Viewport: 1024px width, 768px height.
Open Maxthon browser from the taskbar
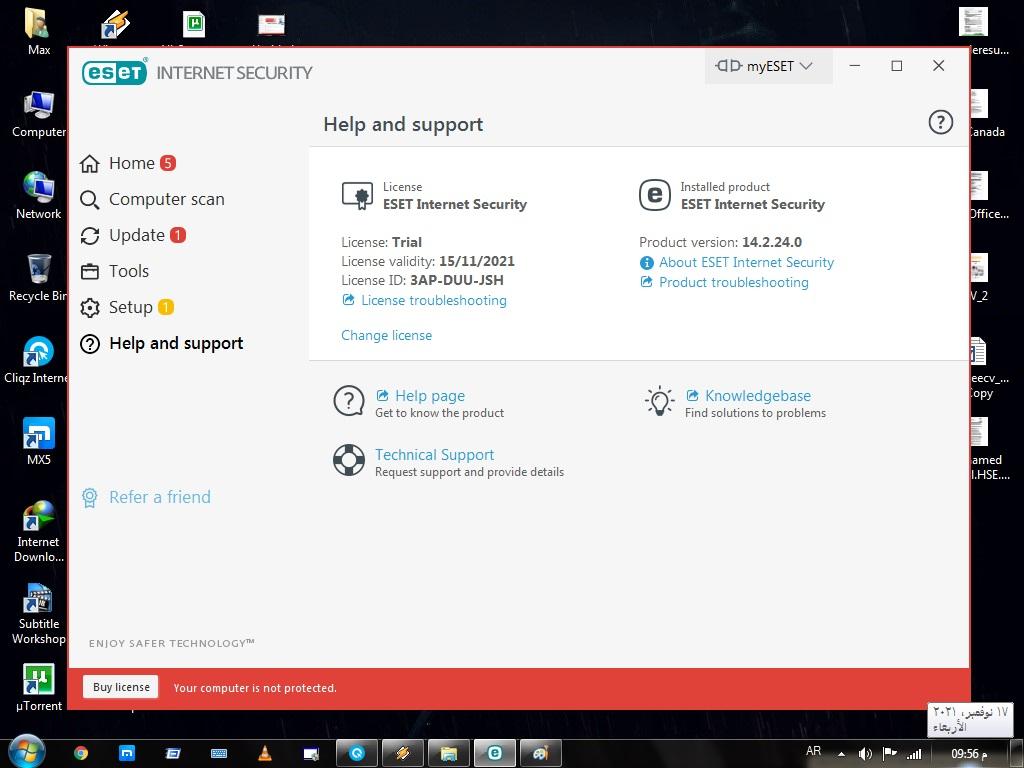pyautogui.click(x=127, y=754)
